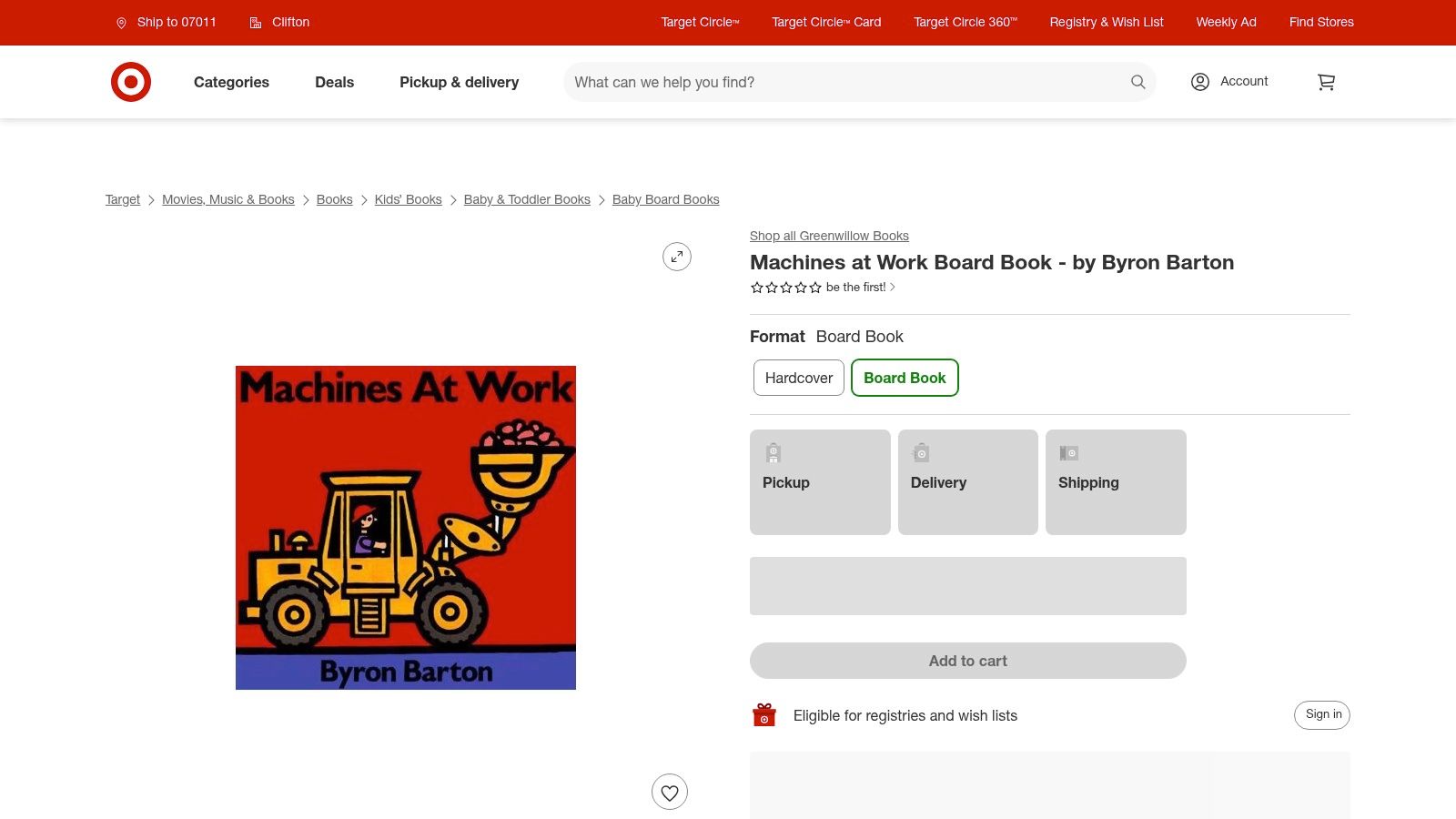Click the Pickup store icon
This screenshot has height=819, width=1456.
coord(773,452)
